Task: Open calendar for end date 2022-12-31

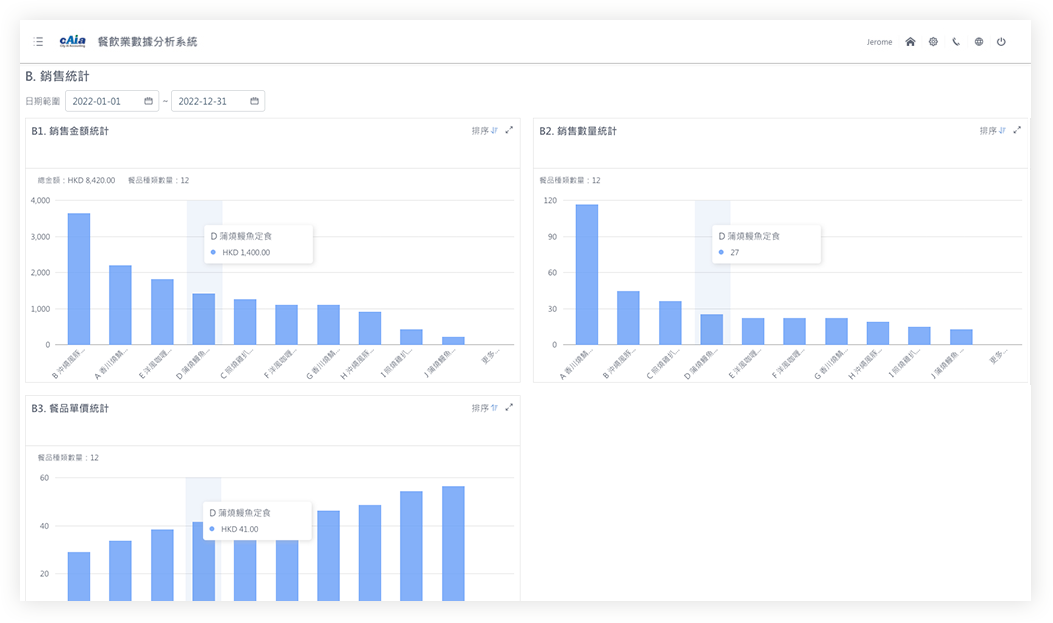Action: point(255,101)
